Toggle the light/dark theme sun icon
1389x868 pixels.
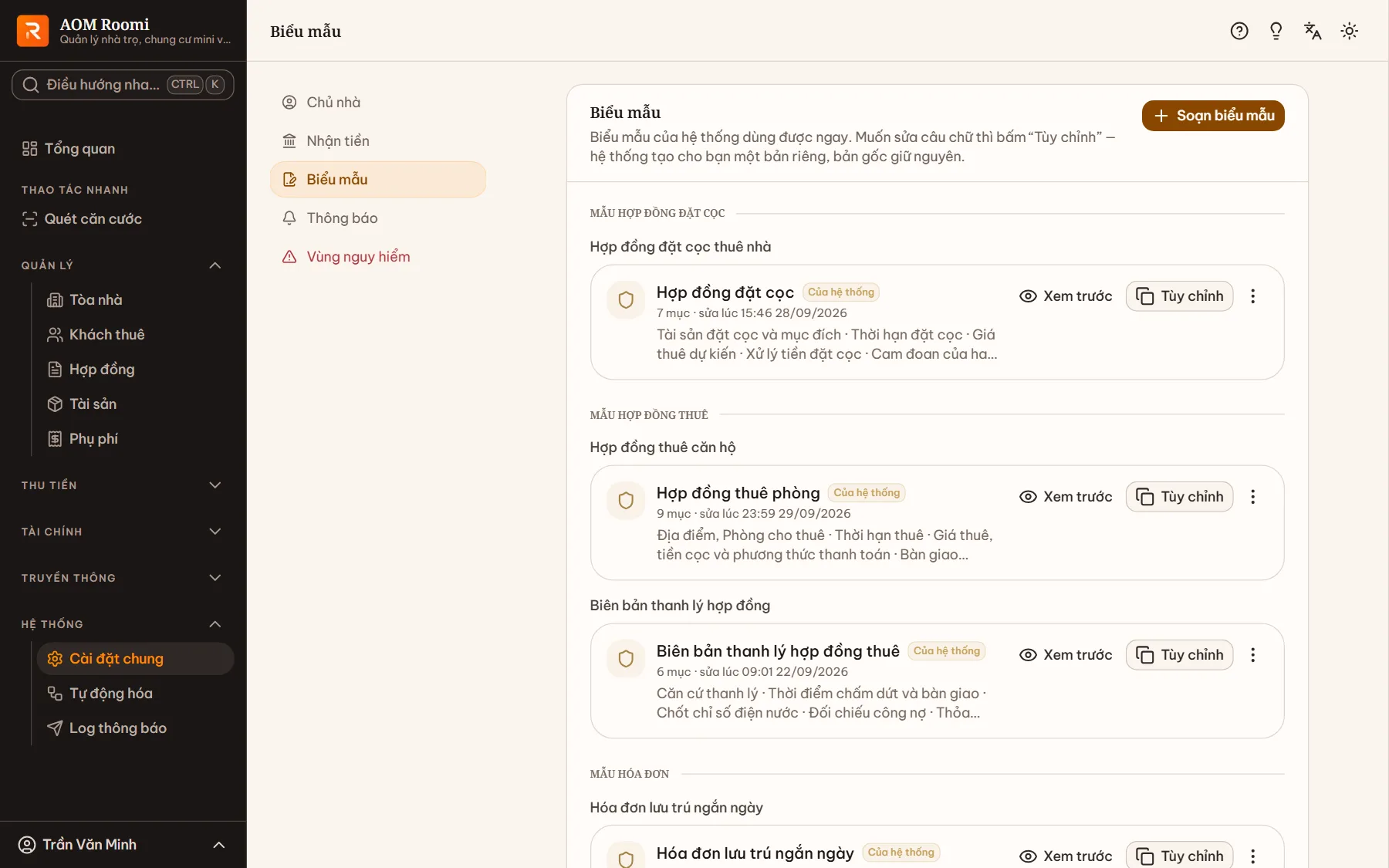click(x=1350, y=31)
